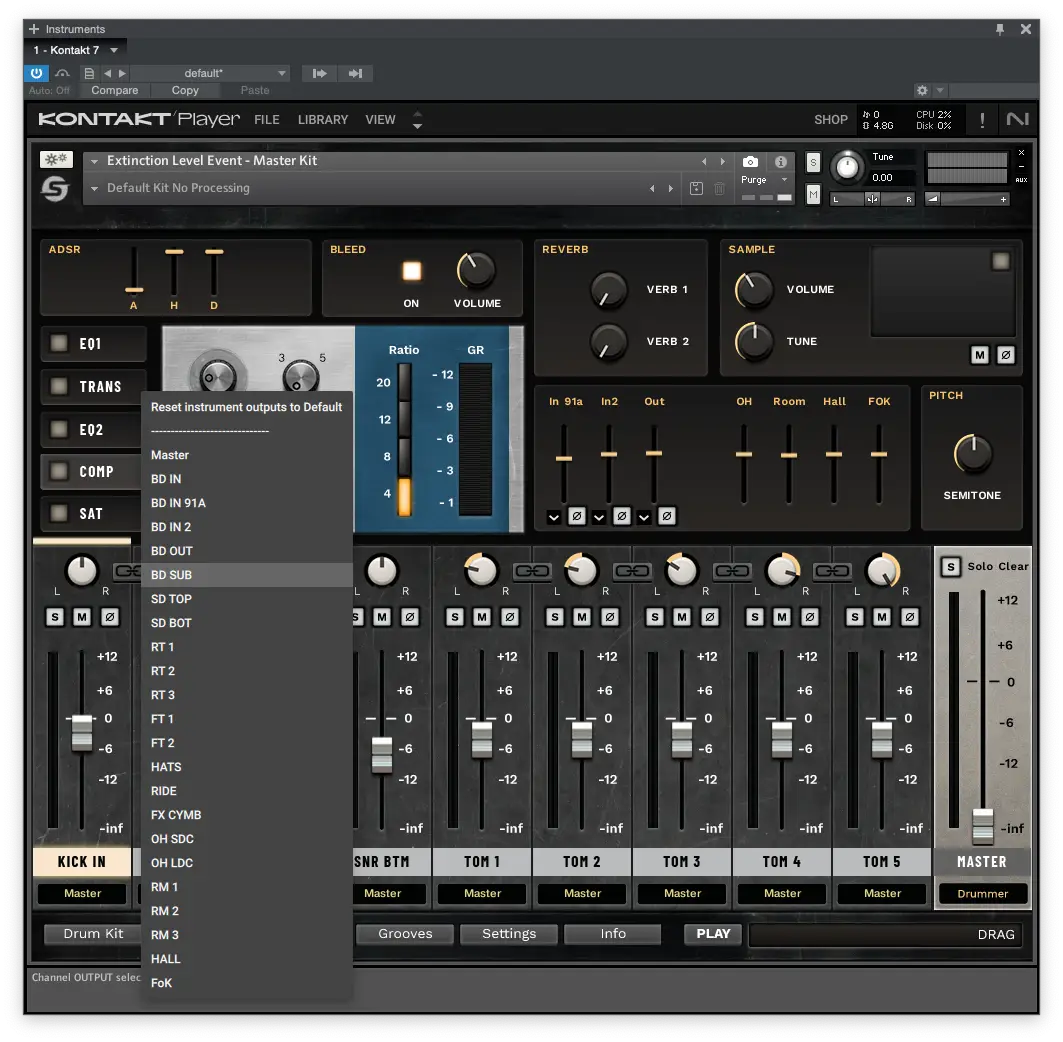Viewport: 1063px width, 1042px height.
Task: Click the Native Instruments logo icon
Action: click(1018, 119)
